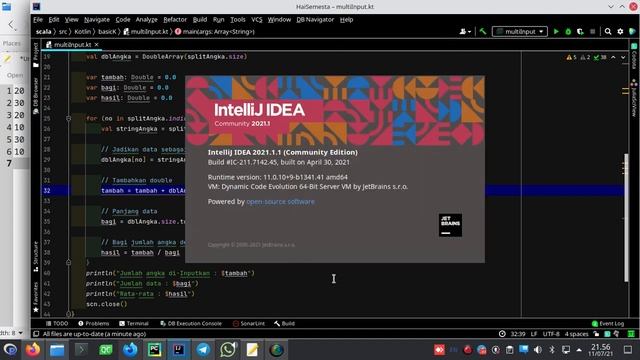Screen dimensions: 640x360
Task: Open PyCharm from the taskbar
Action: tap(154, 350)
